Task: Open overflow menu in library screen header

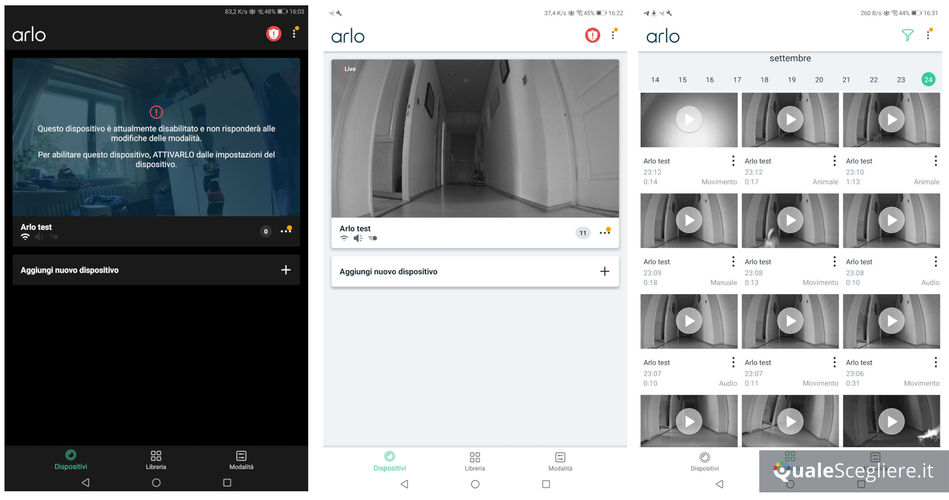Action: [929, 34]
